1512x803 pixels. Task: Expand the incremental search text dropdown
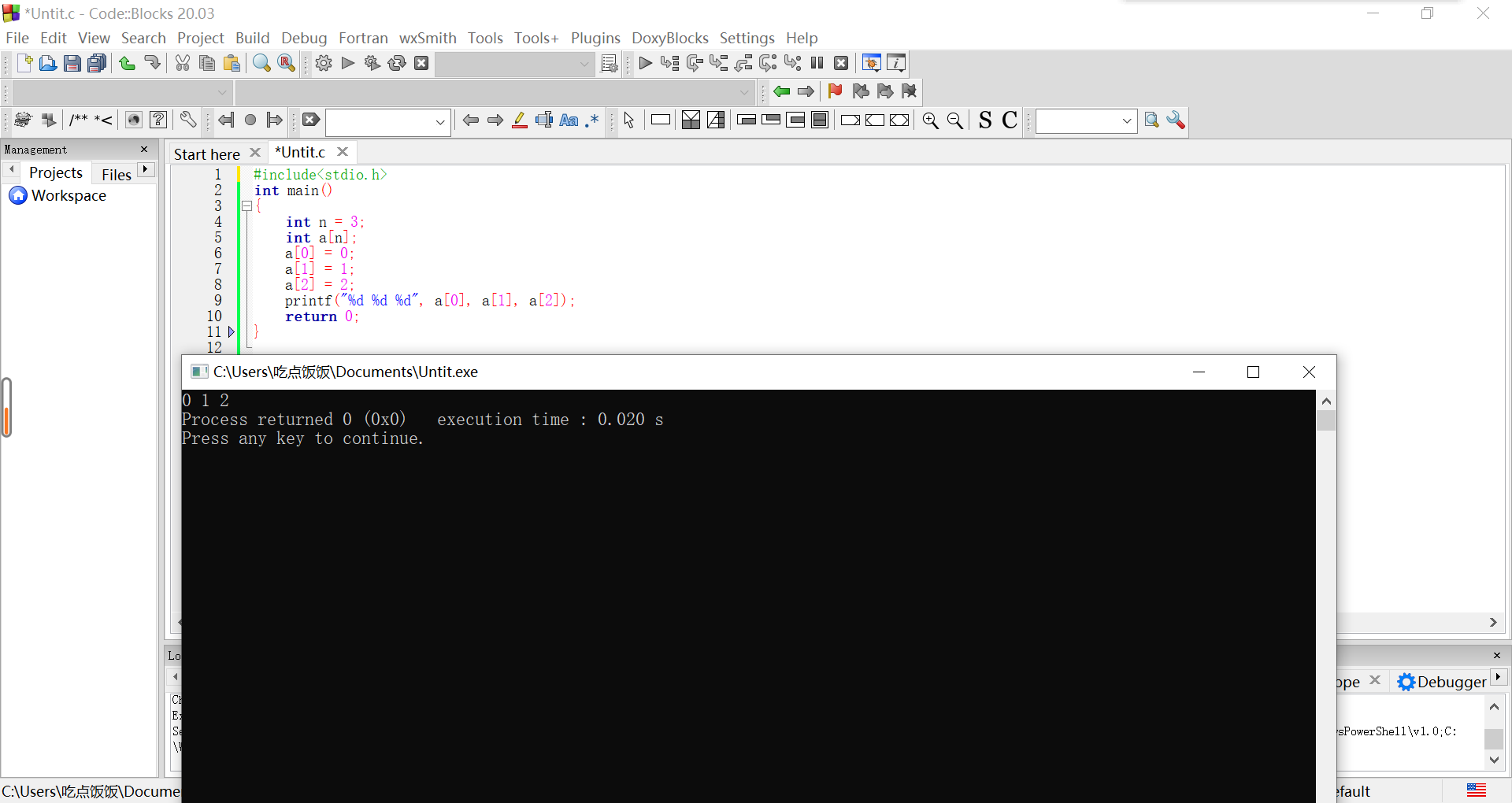pos(440,122)
